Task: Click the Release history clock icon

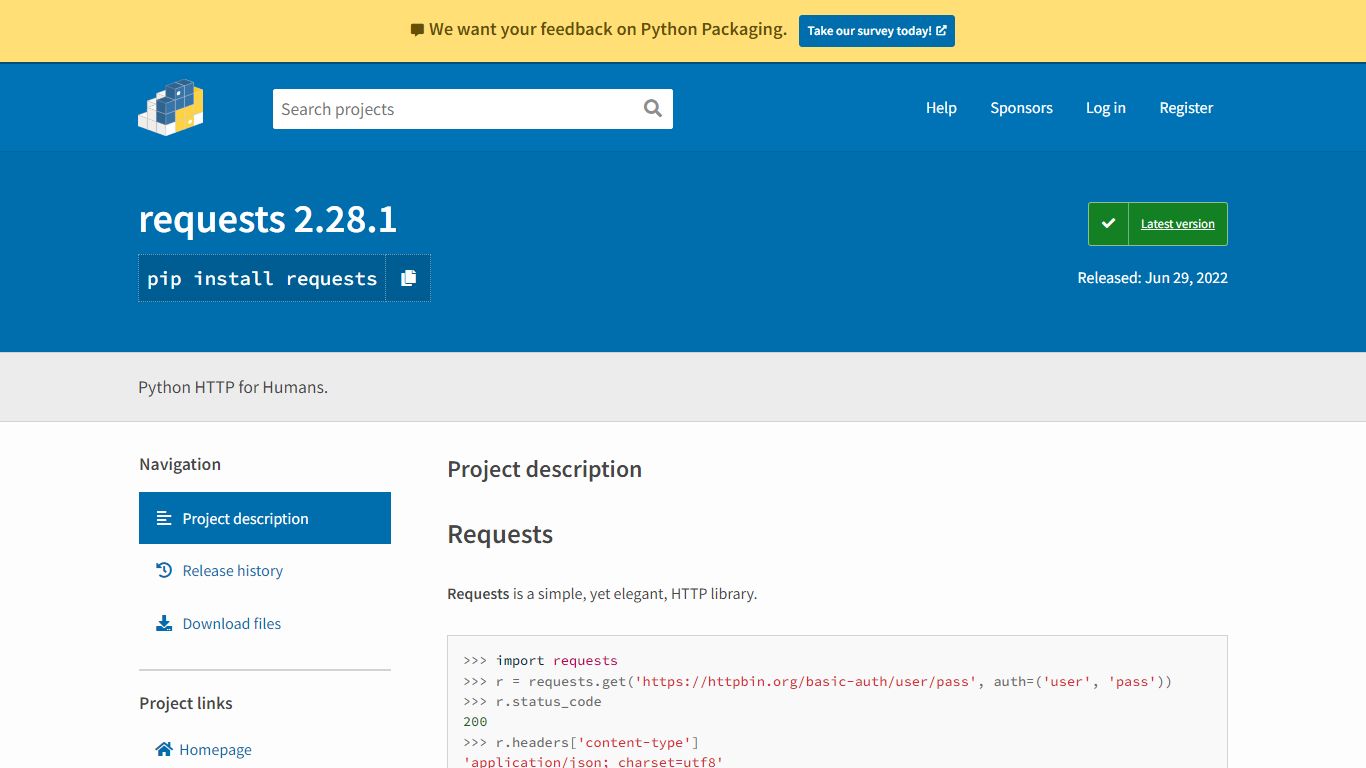Action: click(x=164, y=570)
